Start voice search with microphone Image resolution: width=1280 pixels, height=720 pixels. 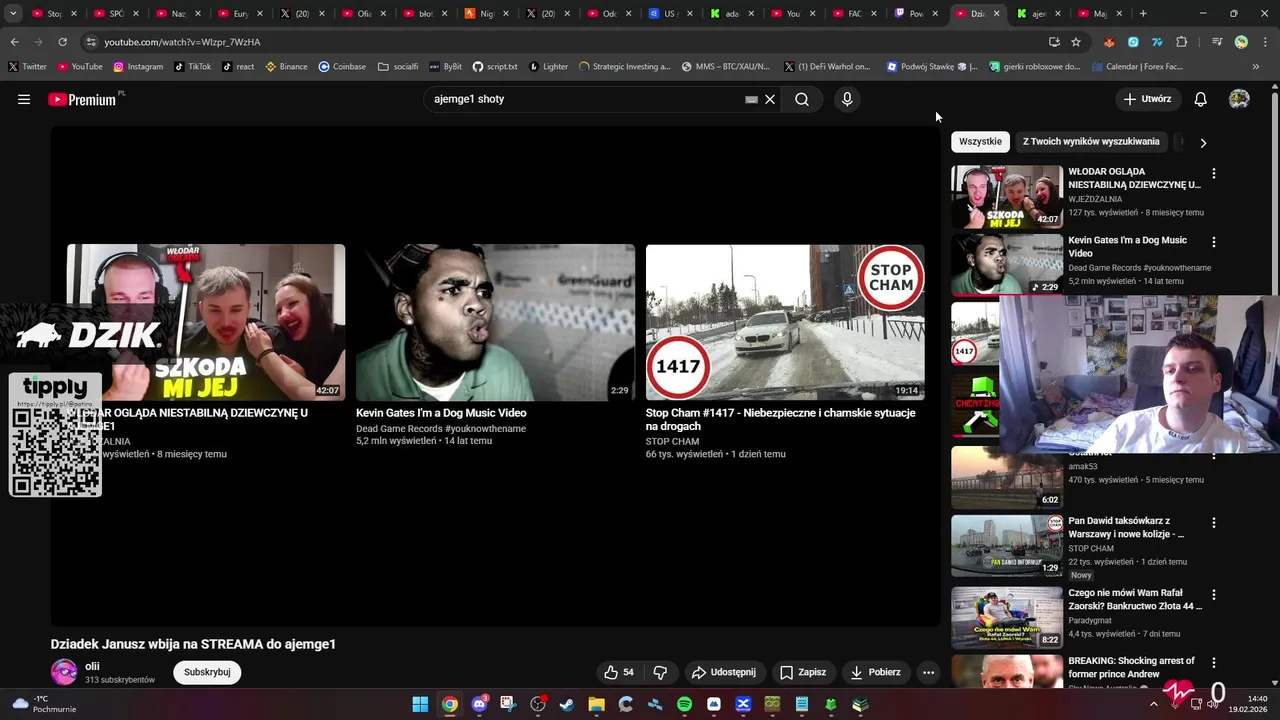tap(847, 99)
